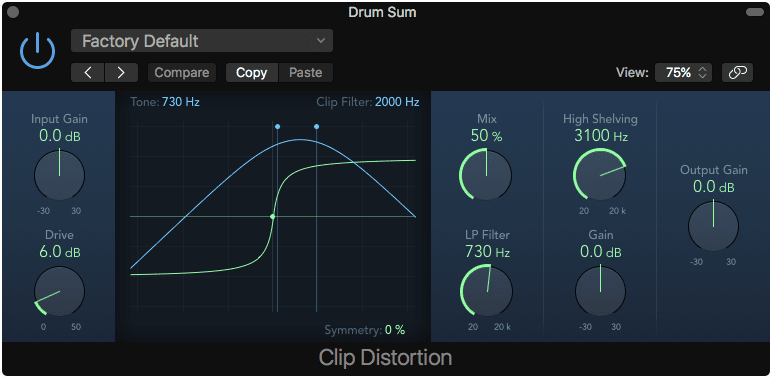Screen dimensions: 772x378
Task: Click the Drum Sum window title
Action: coord(382,12)
